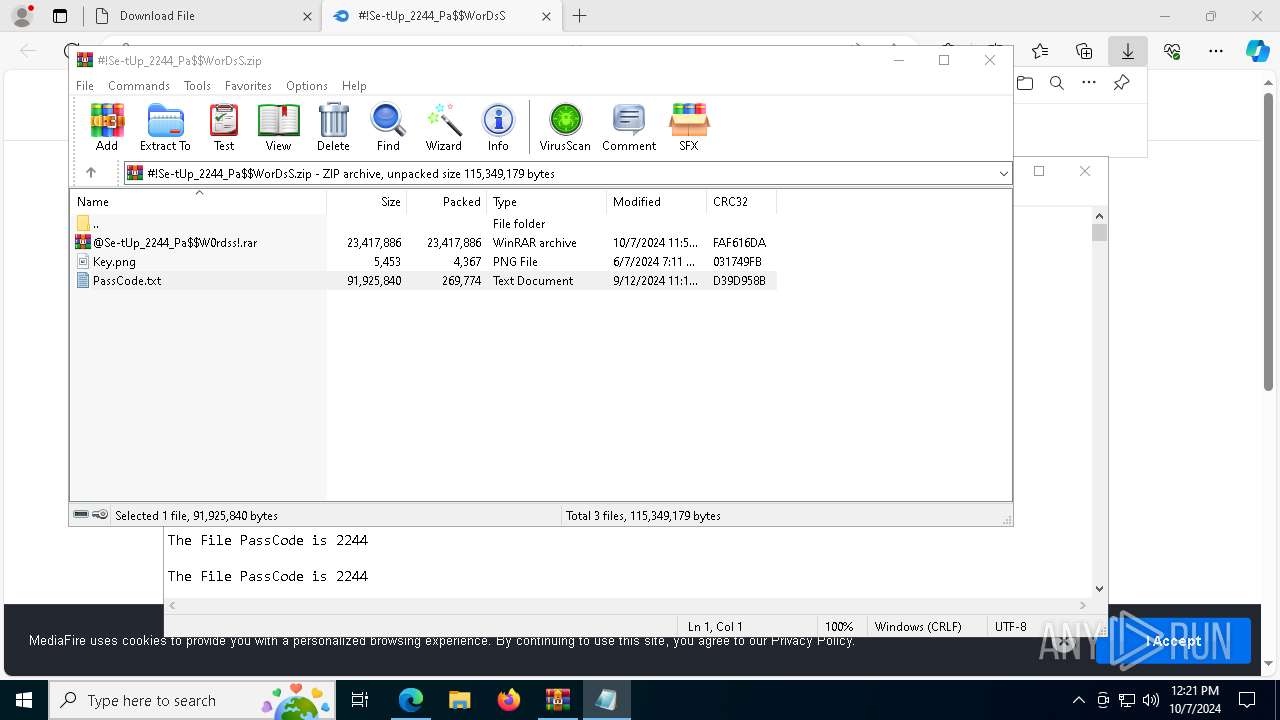
Task: Run VirusScan on the archive
Action: (x=565, y=127)
